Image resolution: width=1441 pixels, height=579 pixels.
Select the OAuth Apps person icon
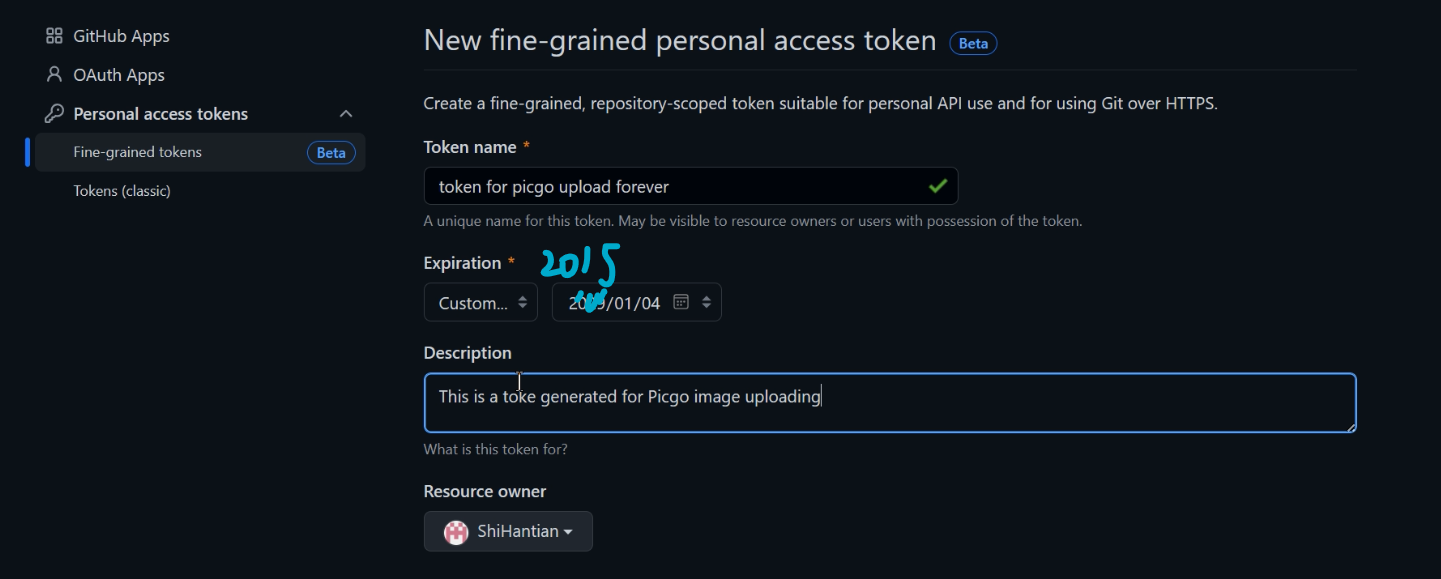[x=54, y=75]
